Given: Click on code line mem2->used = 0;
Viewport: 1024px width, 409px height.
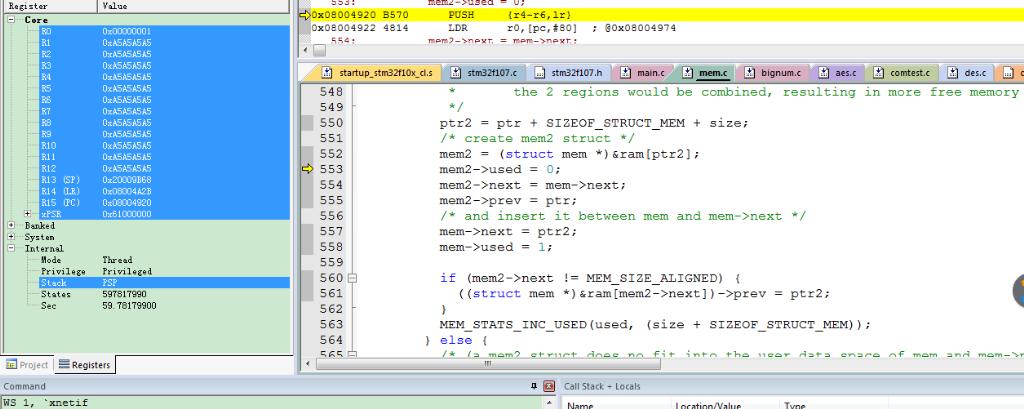Looking at the screenshot, I should tap(500, 169).
